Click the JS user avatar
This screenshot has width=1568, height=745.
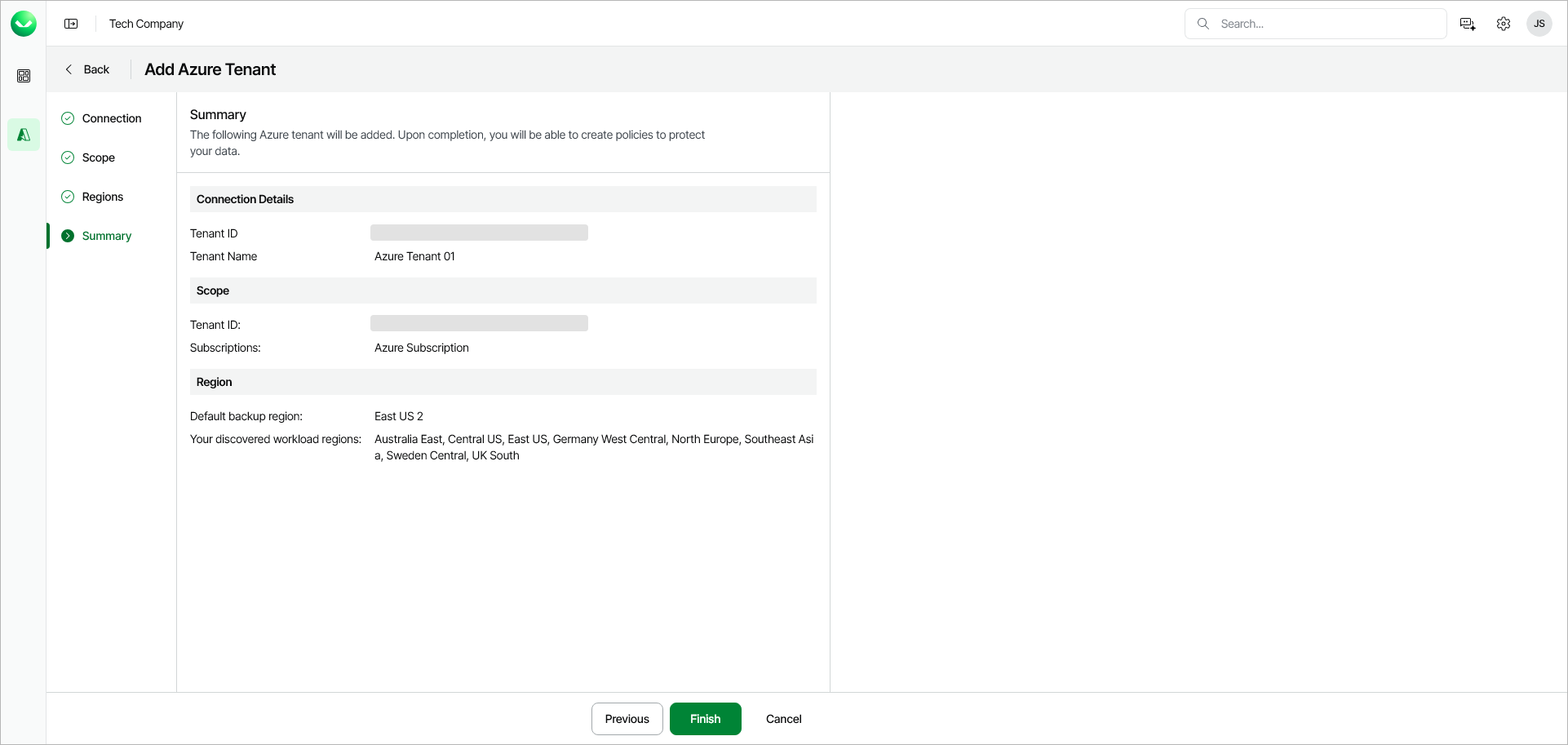(1539, 24)
